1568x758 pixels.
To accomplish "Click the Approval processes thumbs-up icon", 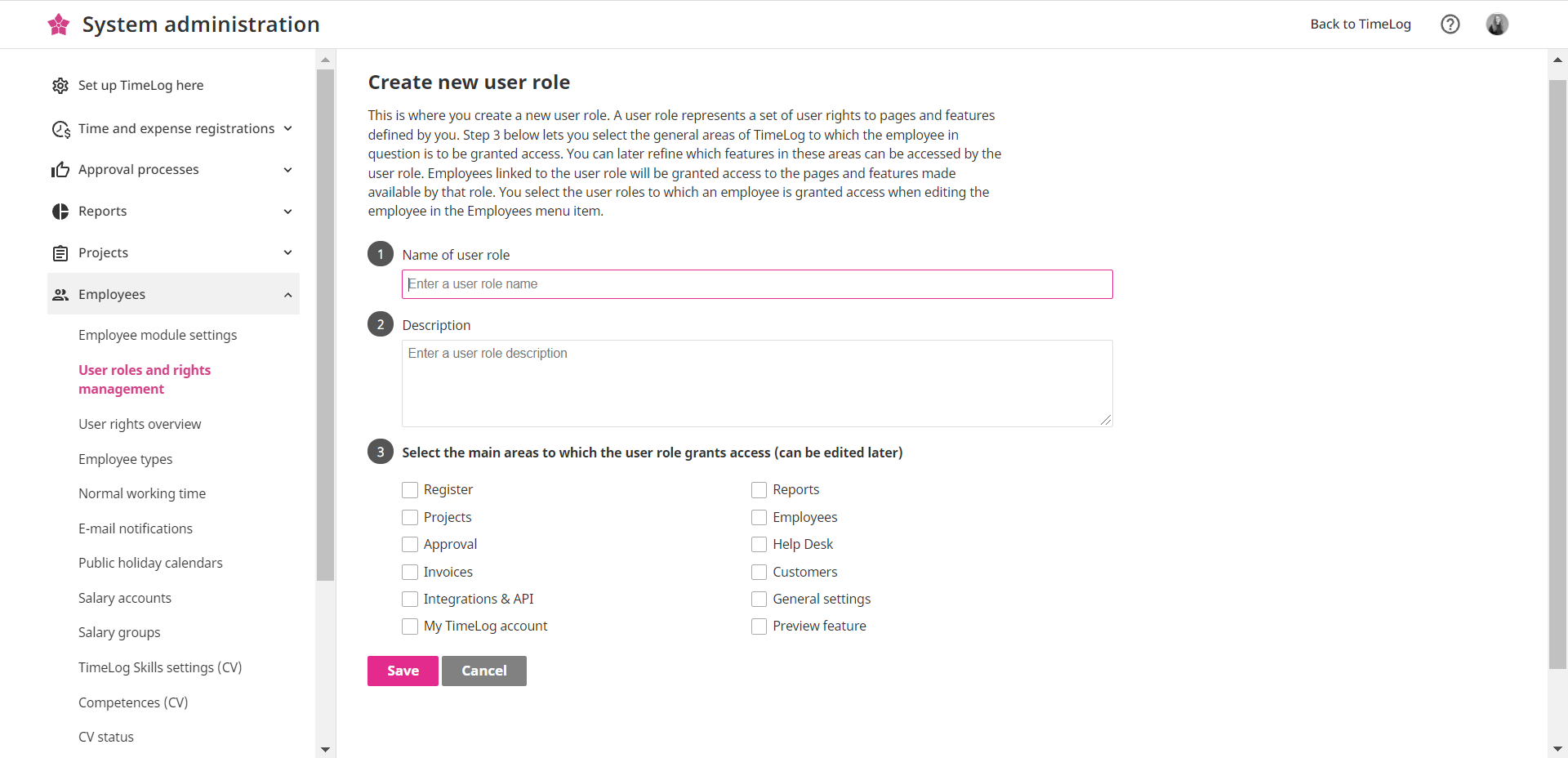I will (x=60, y=170).
